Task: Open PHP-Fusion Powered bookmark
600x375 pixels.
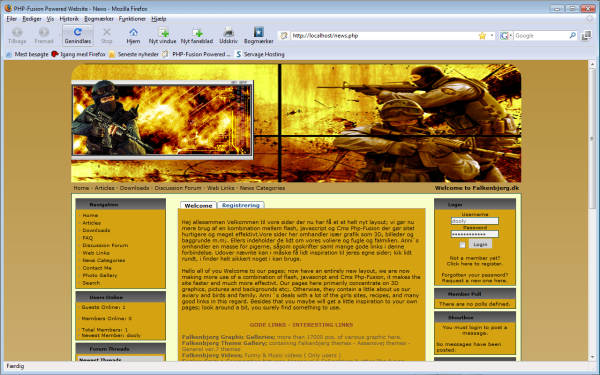Action: pos(196,54)
